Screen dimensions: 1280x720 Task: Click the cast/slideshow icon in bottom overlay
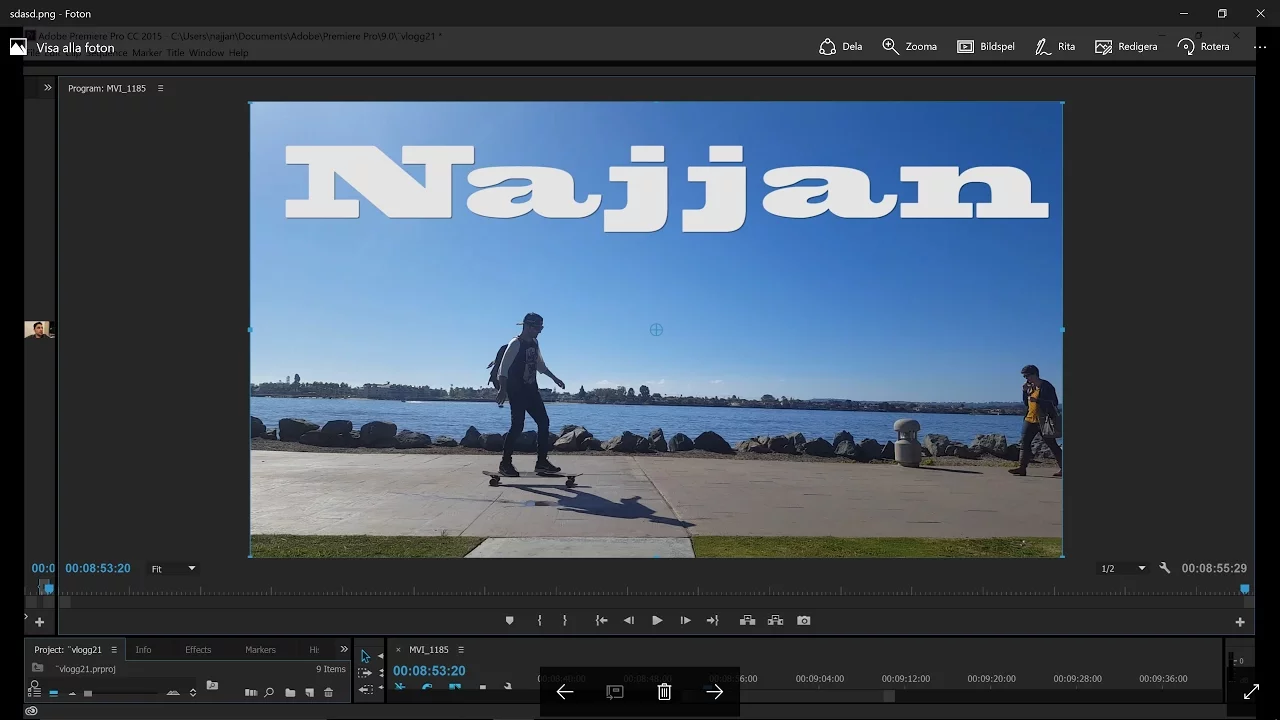pos(615,692)
